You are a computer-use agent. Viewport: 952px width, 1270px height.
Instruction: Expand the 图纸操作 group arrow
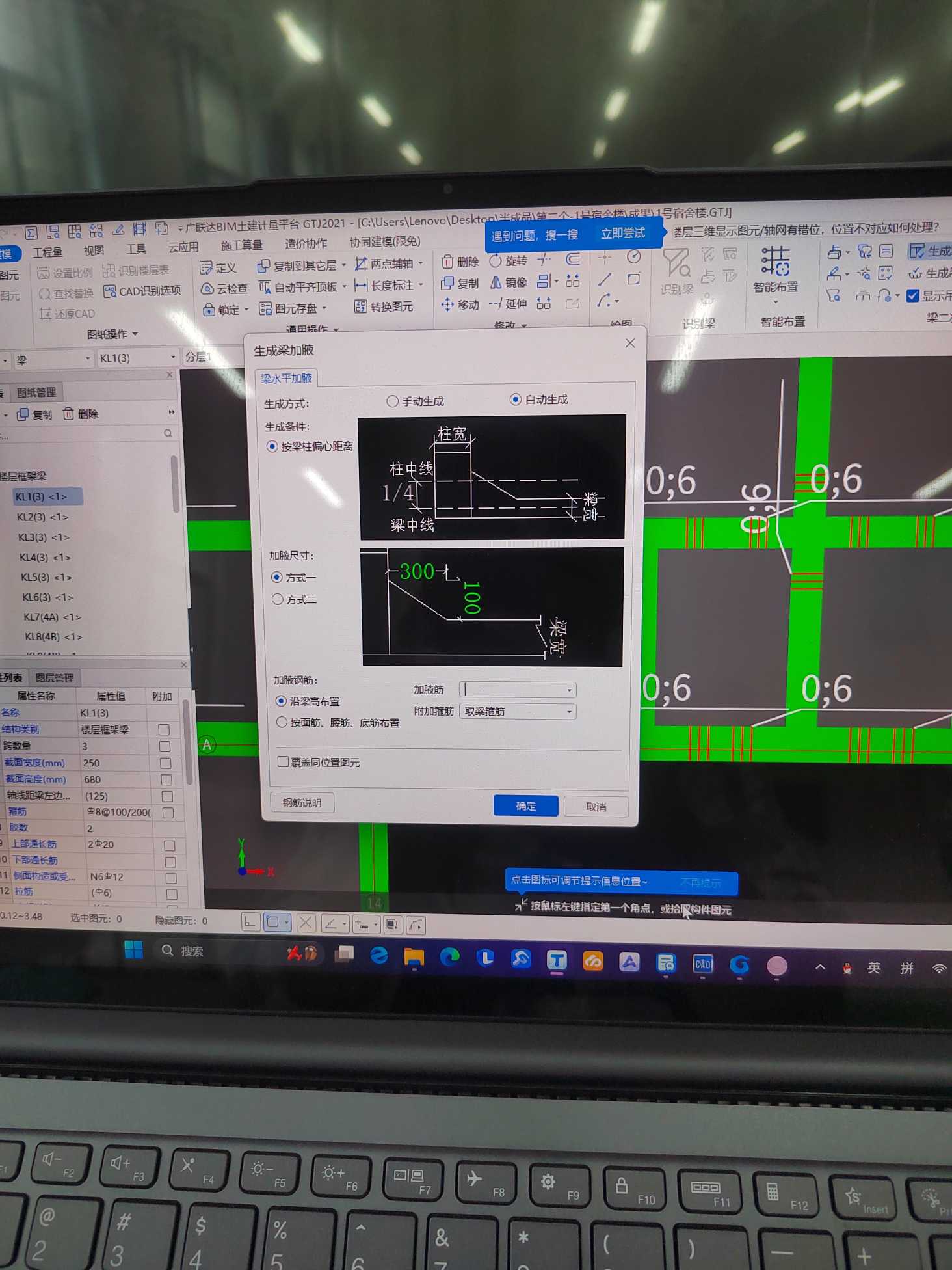point(135,334)
